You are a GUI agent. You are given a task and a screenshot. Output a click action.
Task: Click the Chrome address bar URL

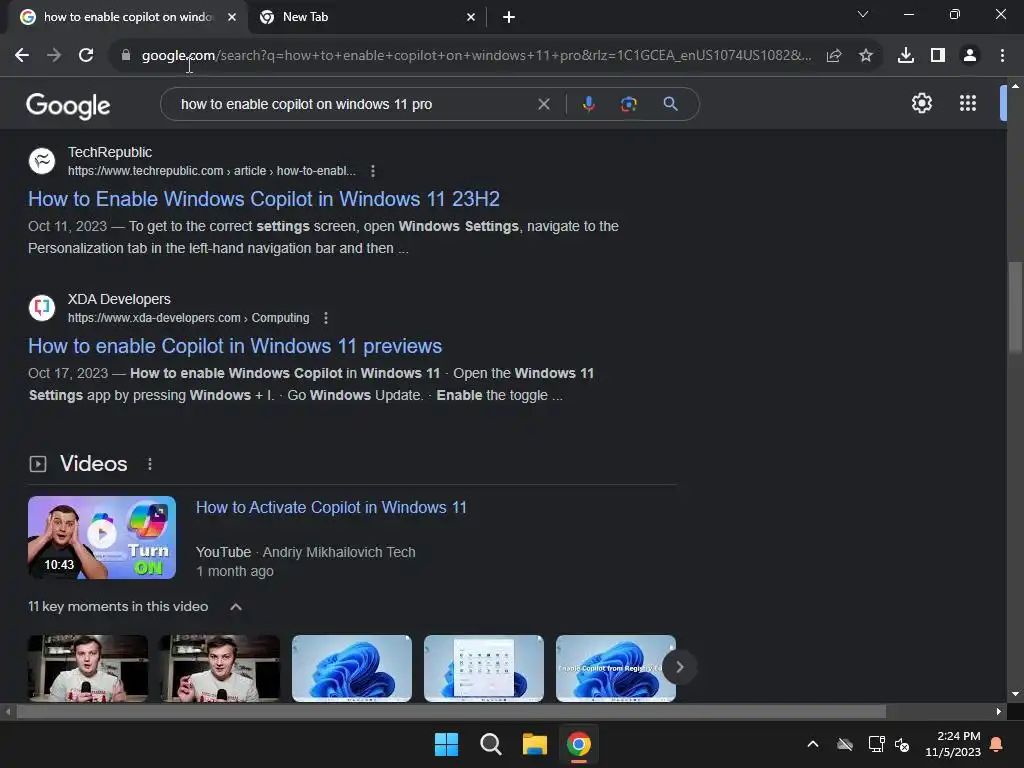(477, 56)
